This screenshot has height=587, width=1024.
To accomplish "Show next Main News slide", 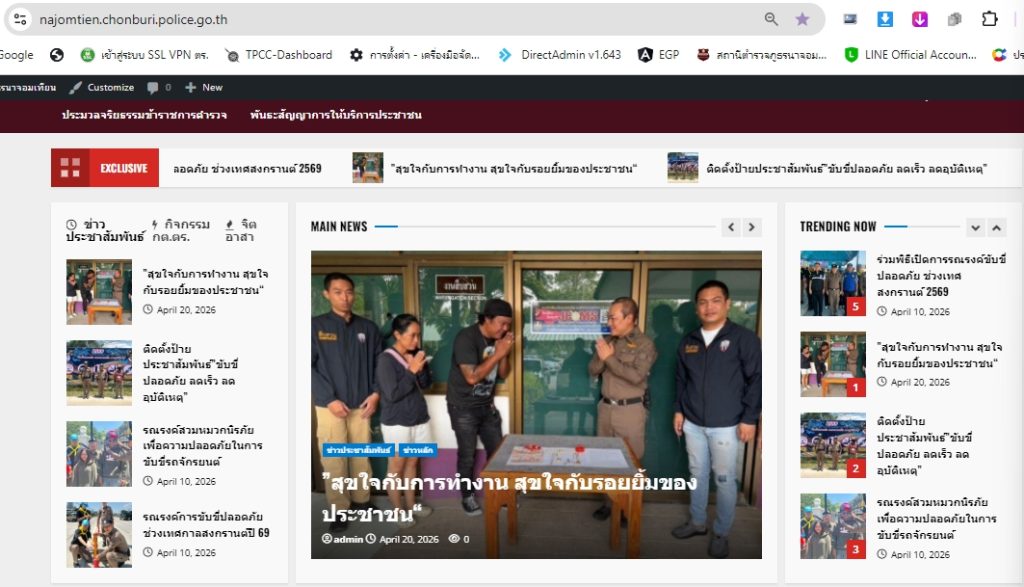I will click(x=752, y=227).
